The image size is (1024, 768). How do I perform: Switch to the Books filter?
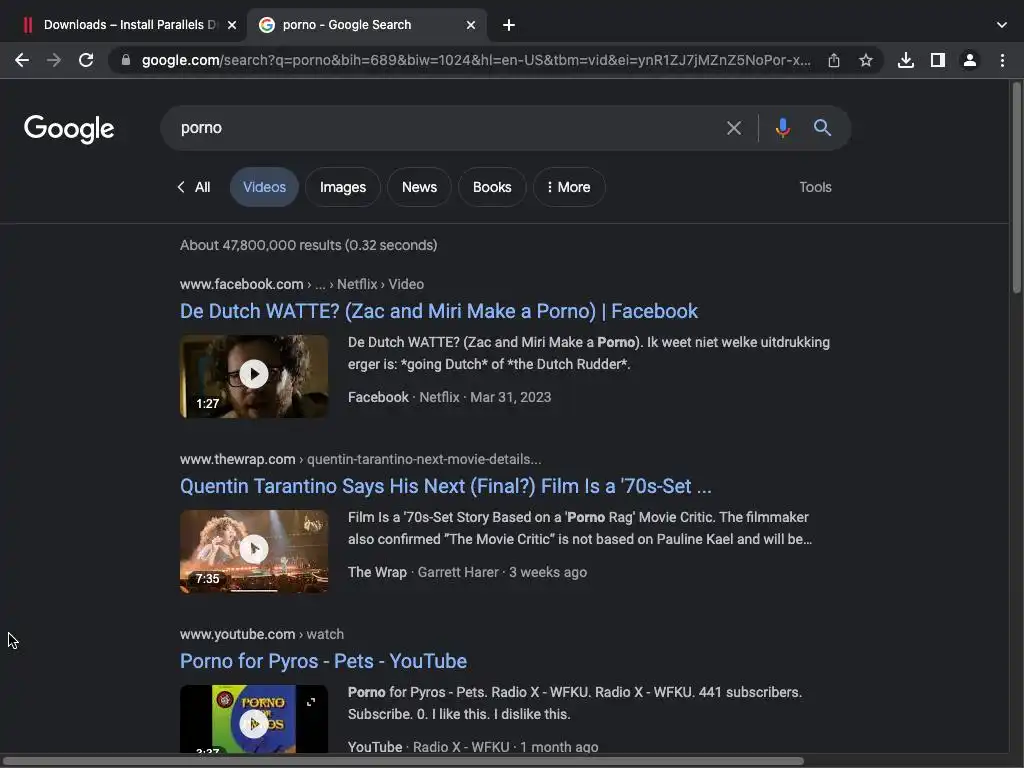[x=492, y=187]
